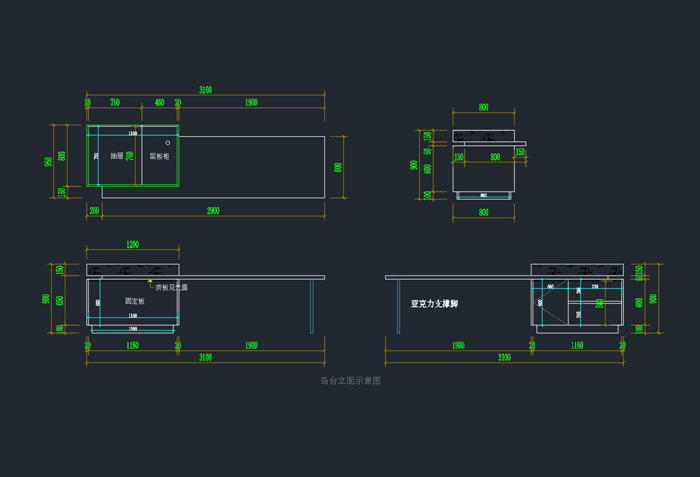This screenshot has width=700, height=477.
Task: Click the small circle inside the 层板柜 compartment
Action: pyautogui.click(x=168, y=143)
